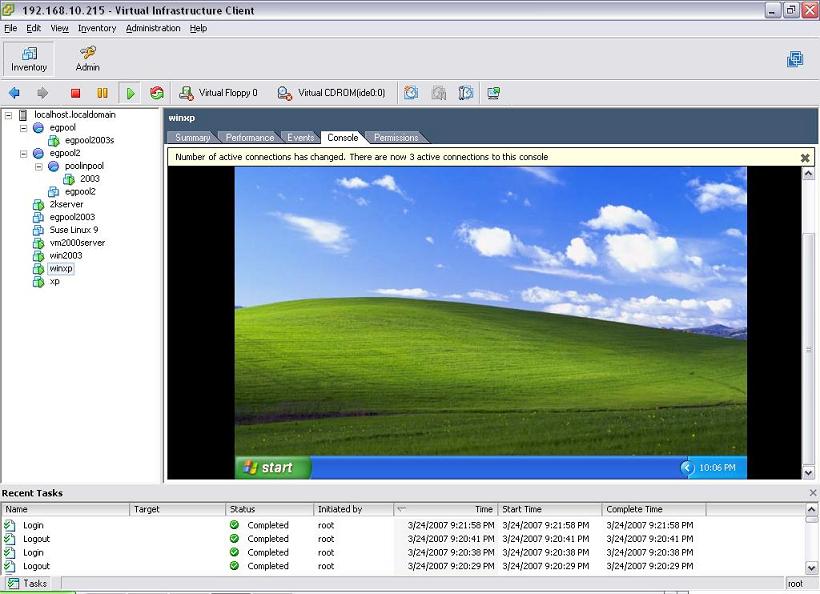Click the gray forward arrow
Viewport: 820px width, 594px height.
[42, 93]
